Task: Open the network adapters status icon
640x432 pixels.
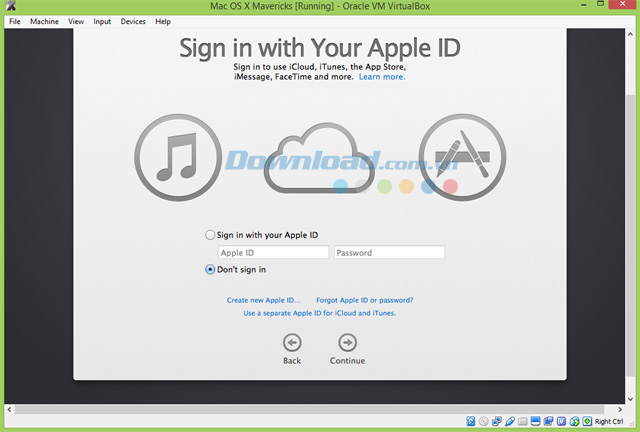Action: [x=497, y=421]
